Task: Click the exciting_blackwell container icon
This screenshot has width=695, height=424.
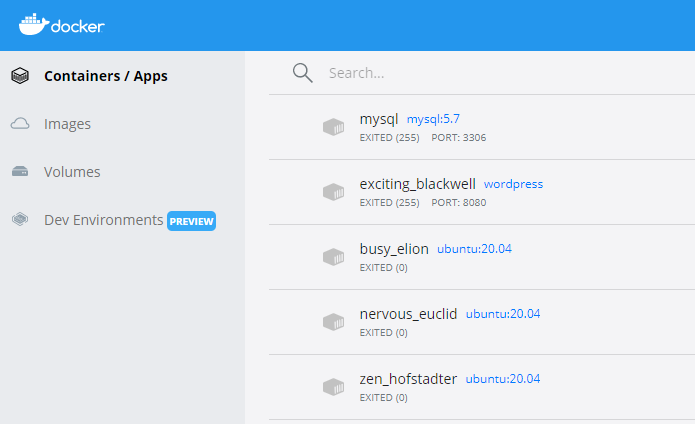Action: [x=333, y=192]
